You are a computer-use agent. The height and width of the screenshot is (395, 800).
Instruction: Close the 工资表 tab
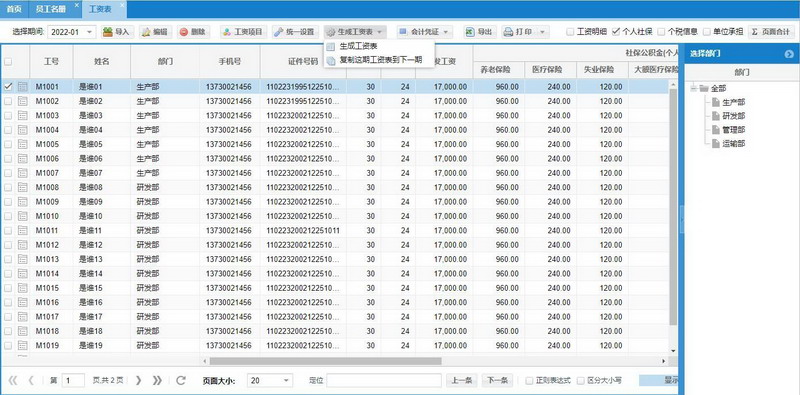coord(121,5)
